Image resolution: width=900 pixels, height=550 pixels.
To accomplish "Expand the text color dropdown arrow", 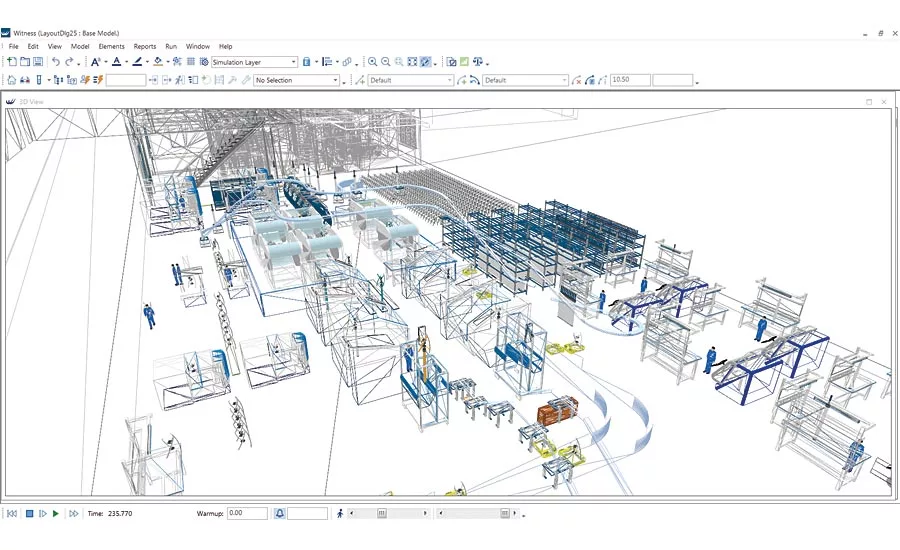I will [126, 62].
